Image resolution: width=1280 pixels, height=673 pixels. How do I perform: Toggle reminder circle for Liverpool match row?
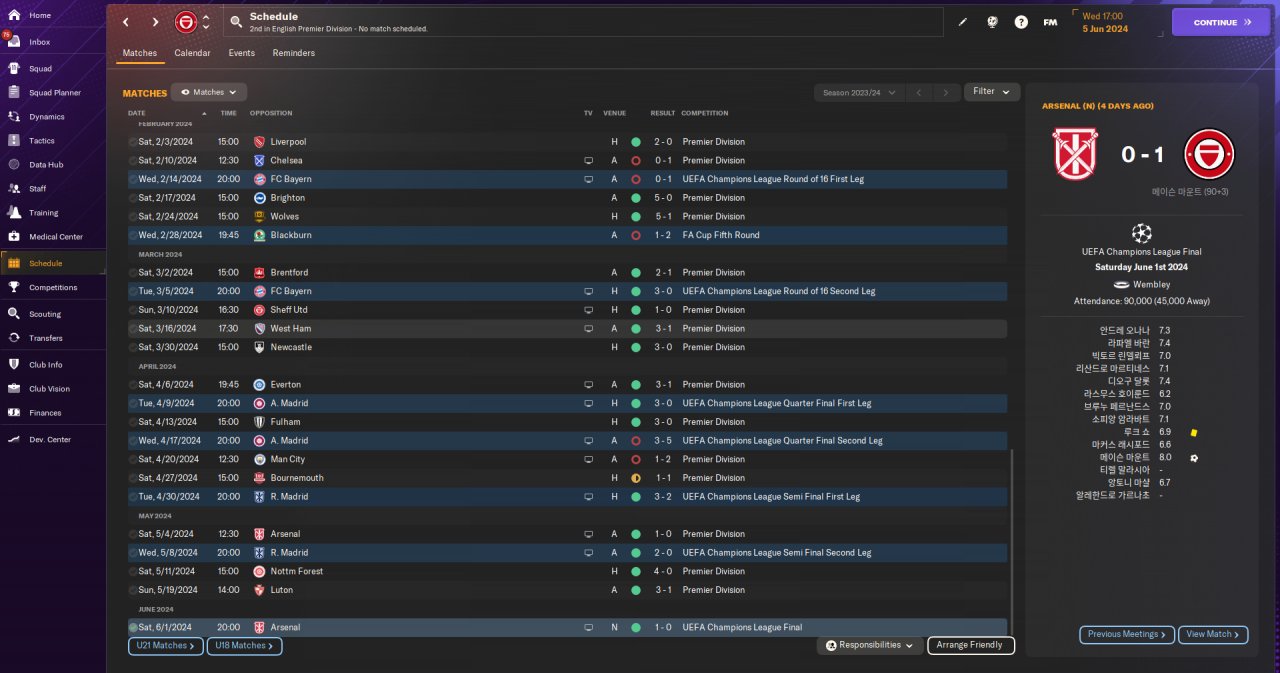133,142
